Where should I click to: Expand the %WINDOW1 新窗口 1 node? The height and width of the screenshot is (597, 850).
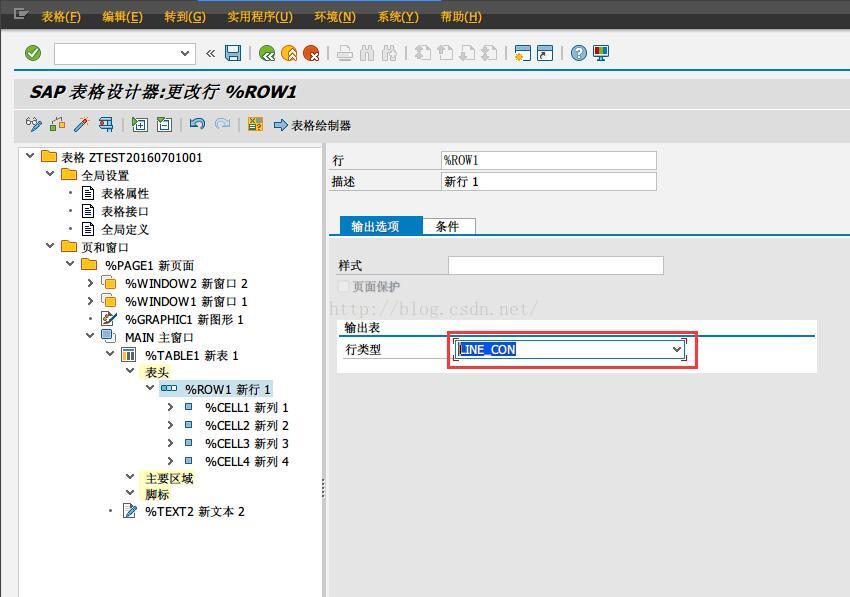(91, 300)
